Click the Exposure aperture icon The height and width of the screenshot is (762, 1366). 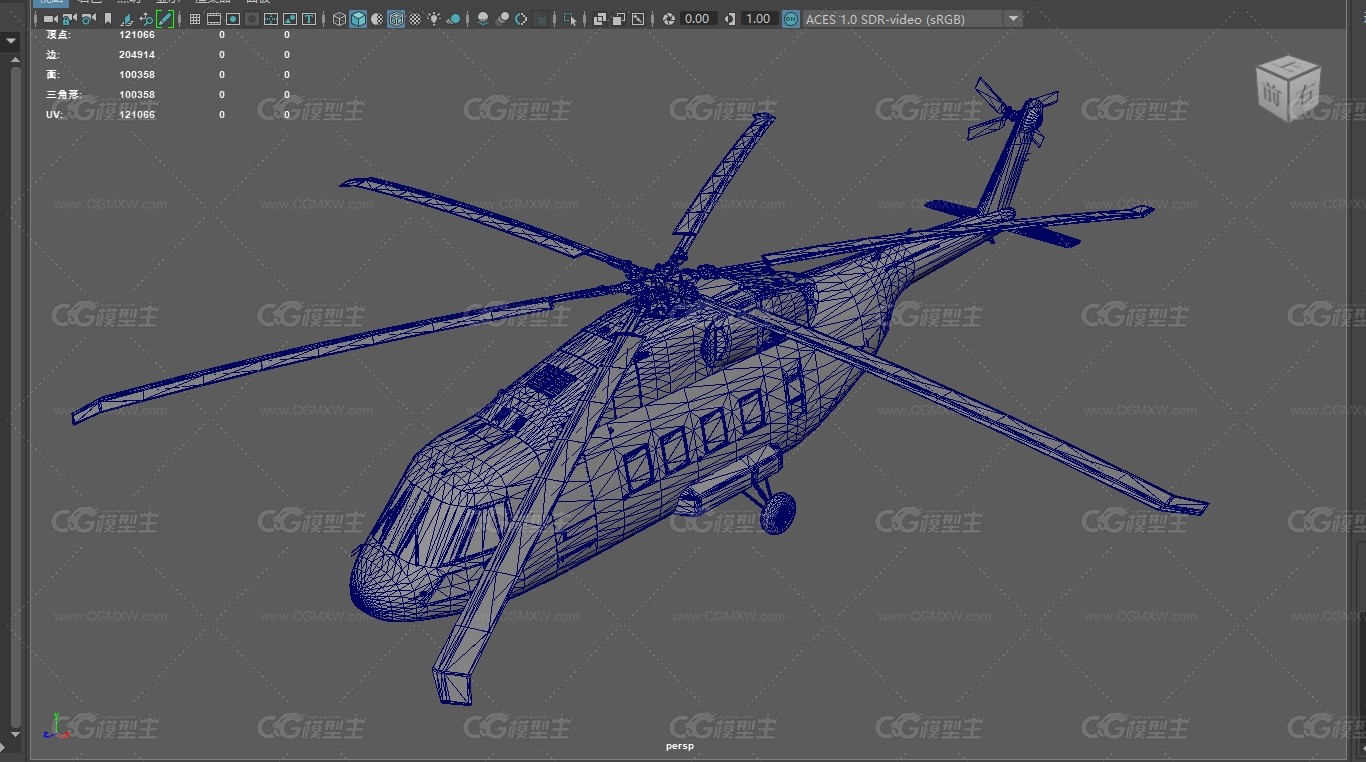[669, 19]
